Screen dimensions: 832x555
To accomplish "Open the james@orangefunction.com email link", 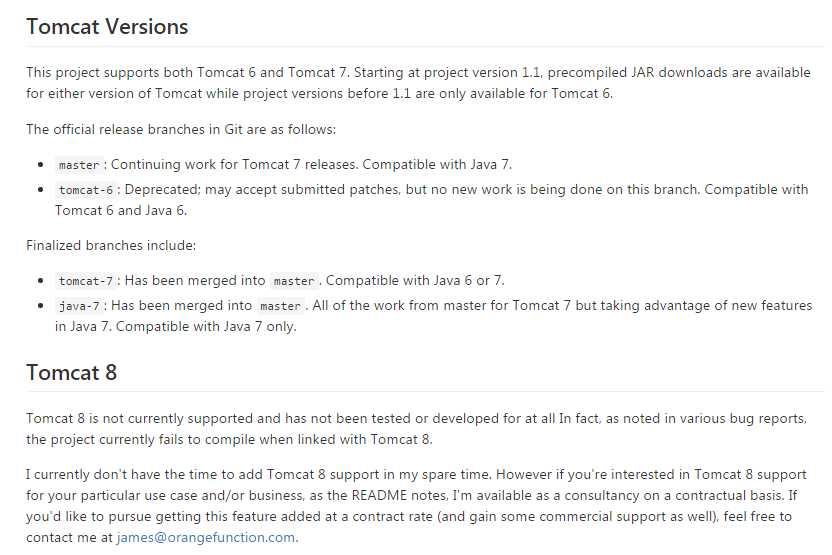I will [205, 537].
